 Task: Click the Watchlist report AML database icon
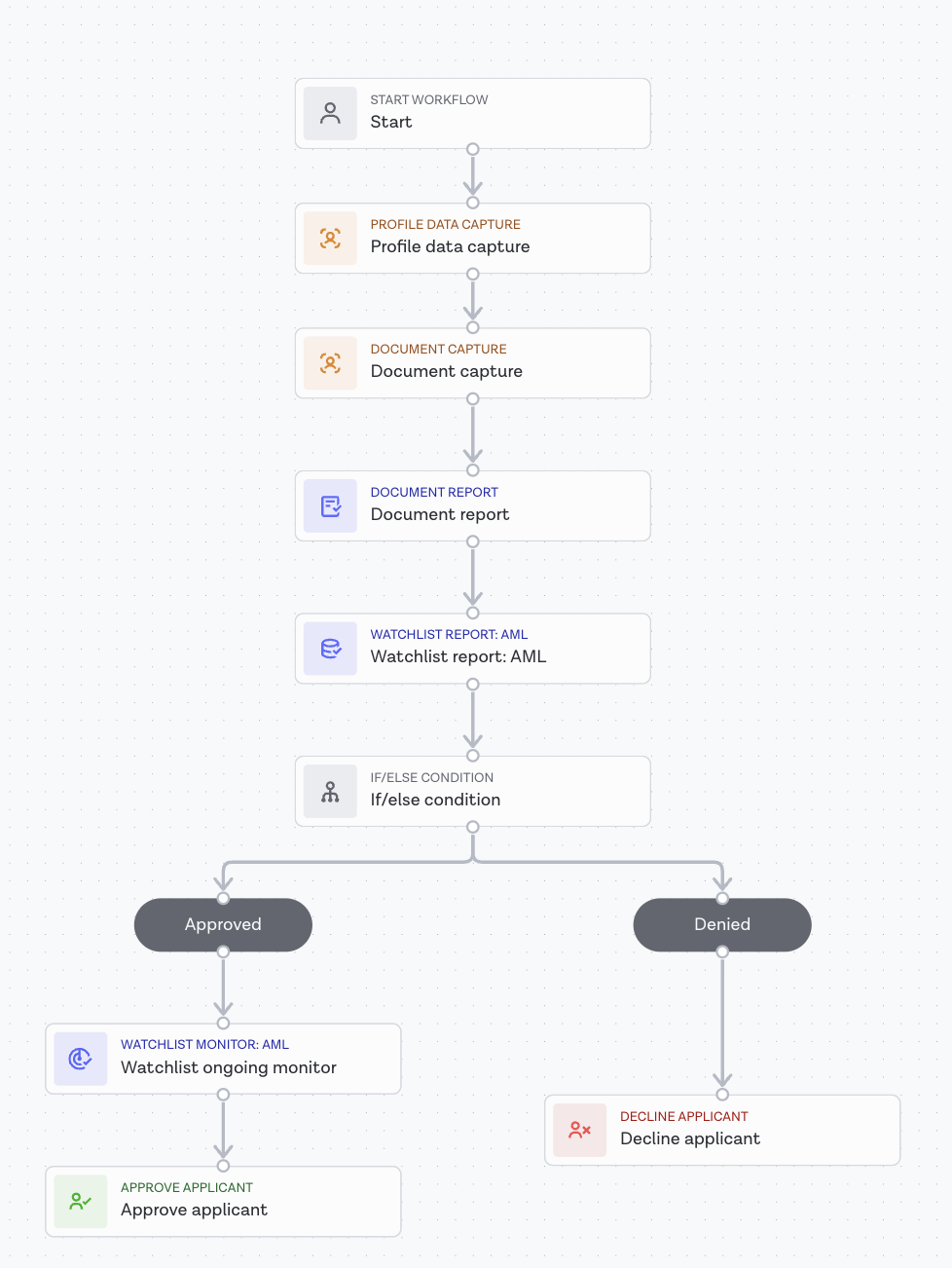330,649
